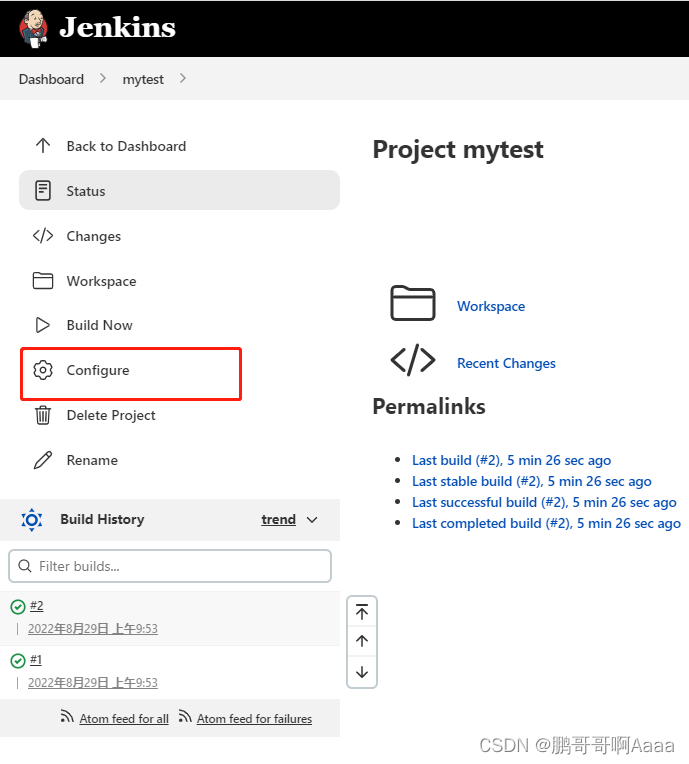Click the RSS icon beside Atom feed for failures

(185, 716)
